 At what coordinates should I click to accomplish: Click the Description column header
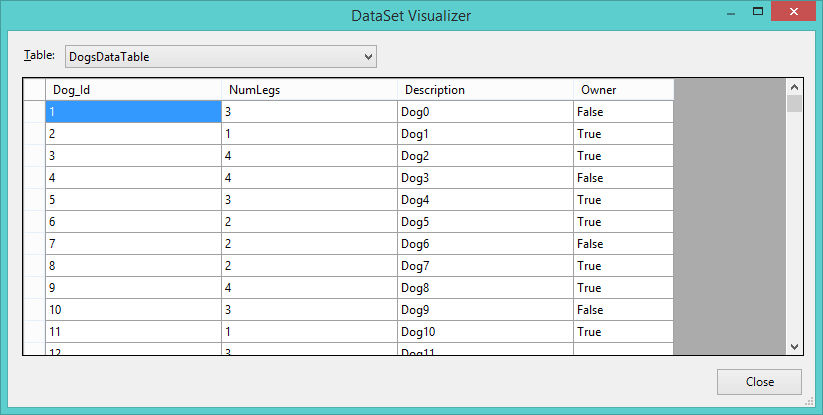485,90
